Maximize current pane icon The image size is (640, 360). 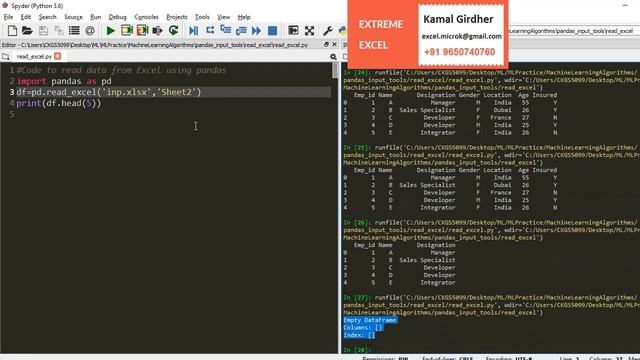click(293, 31)
